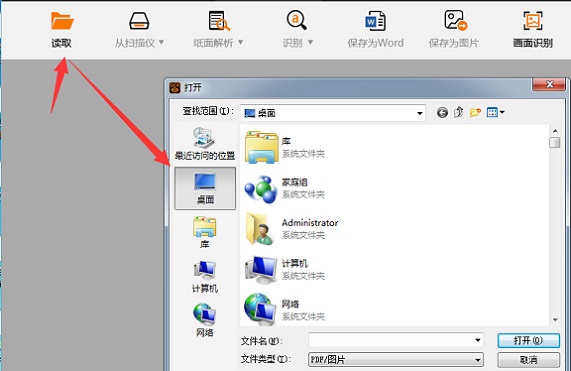Expand the 纸面解析 dropdown arrow
The width and height of the screenshot is (571, 371).
tap(240, 42)
